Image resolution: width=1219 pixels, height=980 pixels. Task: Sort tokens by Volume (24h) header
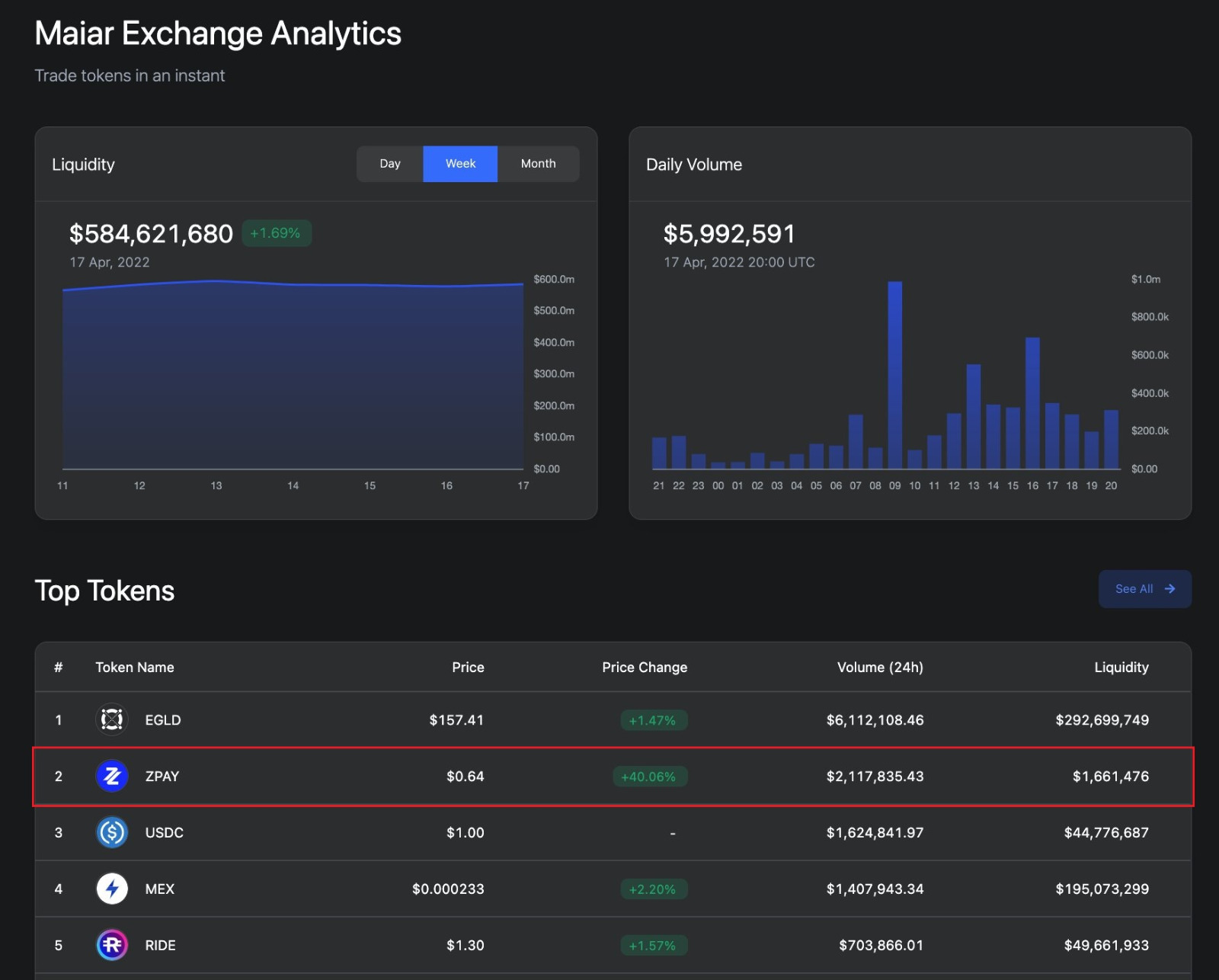point(879,668)
